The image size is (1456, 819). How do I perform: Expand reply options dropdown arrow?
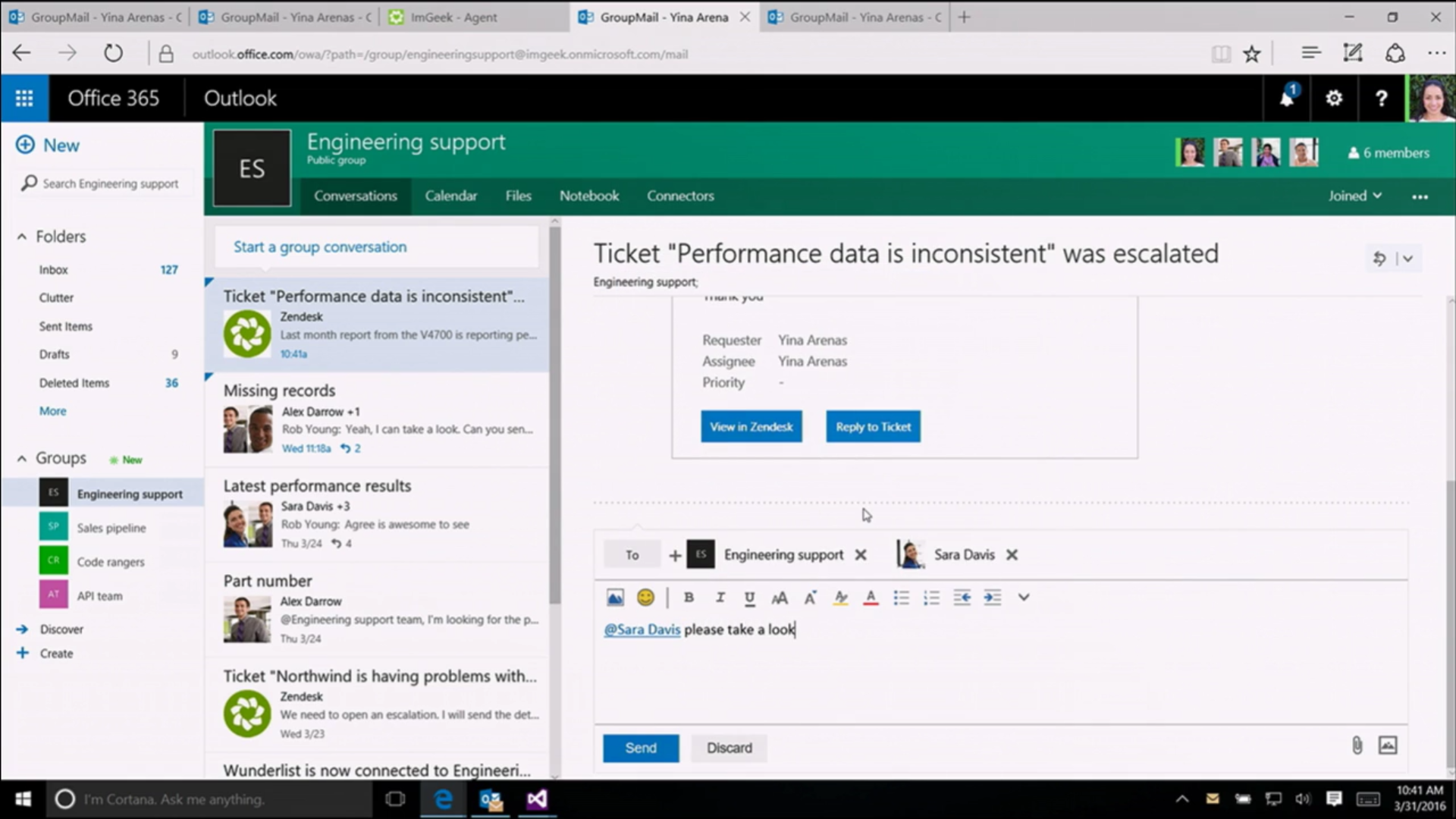click(x=1408, y=259)
